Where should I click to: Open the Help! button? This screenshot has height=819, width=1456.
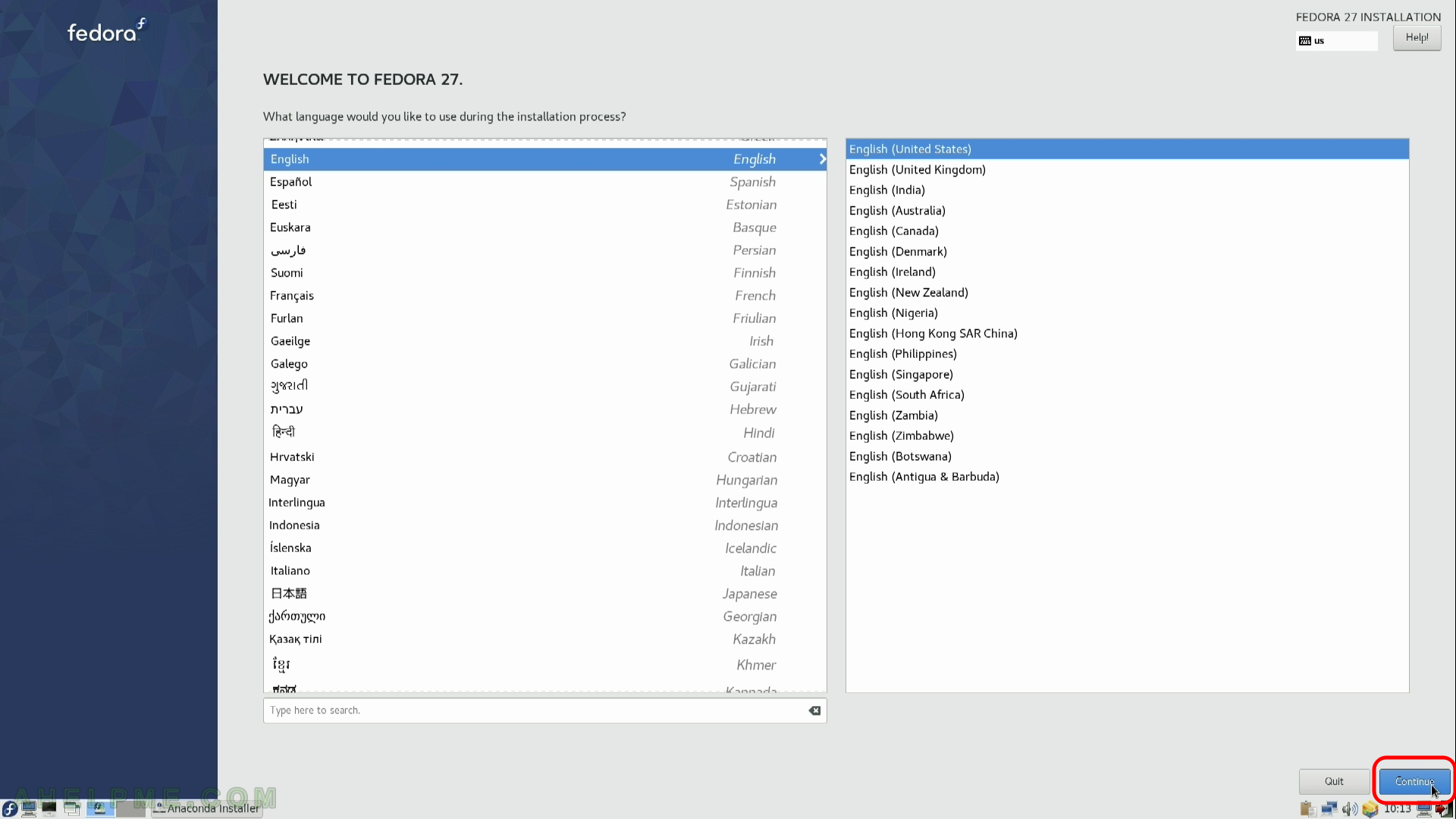pyautogui.click(x=1417, y=38)
